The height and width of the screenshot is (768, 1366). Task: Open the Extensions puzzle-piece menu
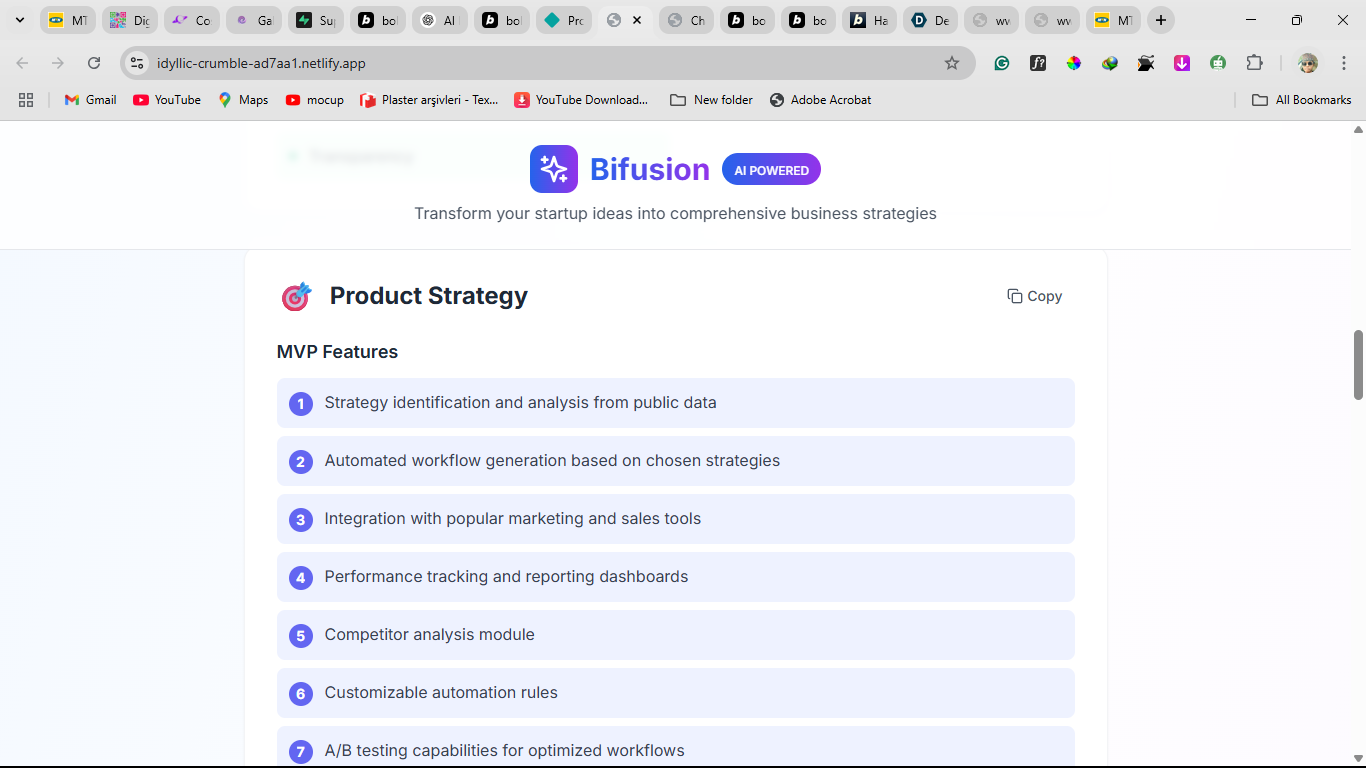1254,63
